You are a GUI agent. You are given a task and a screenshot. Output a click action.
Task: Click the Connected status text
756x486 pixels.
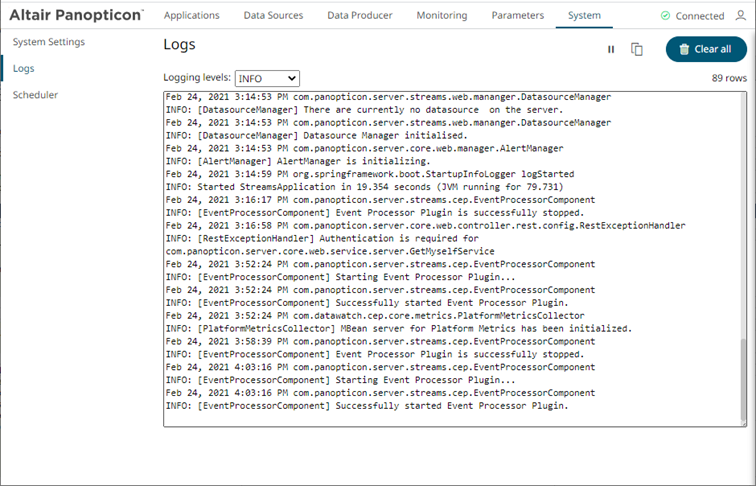point(700,16)
